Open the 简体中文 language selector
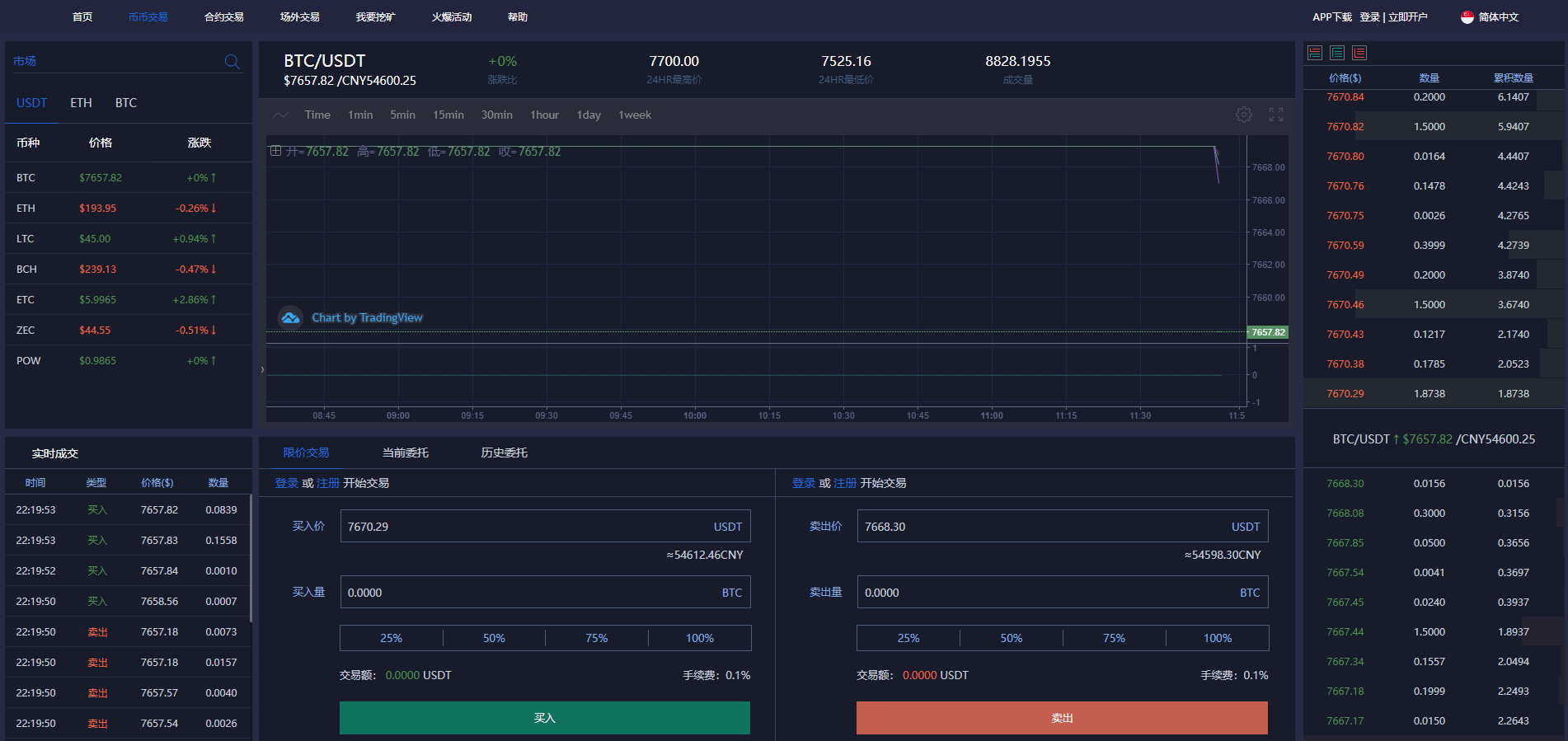Image resolution: width=1568 pixels, height=741 pixels. click(1489, 16)
